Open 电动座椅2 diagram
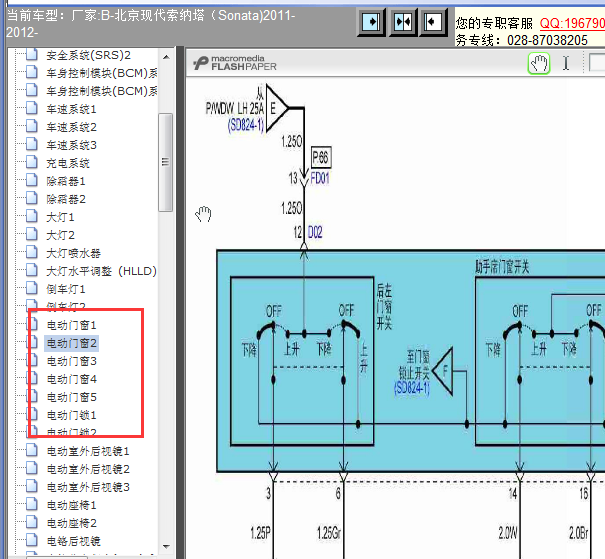Screen dimensions: 605x559 (71, 524)
